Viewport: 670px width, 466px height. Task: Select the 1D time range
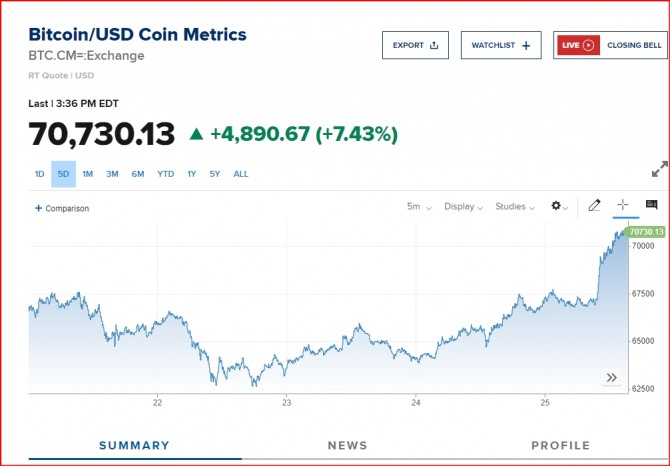pos(40,174)
